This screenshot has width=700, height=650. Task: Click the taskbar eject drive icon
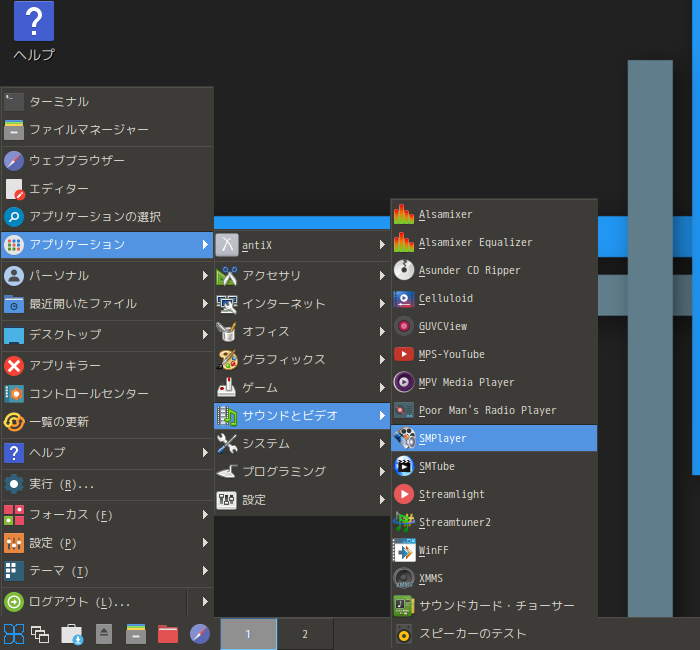pyautogui.click(x=104, y=634)
